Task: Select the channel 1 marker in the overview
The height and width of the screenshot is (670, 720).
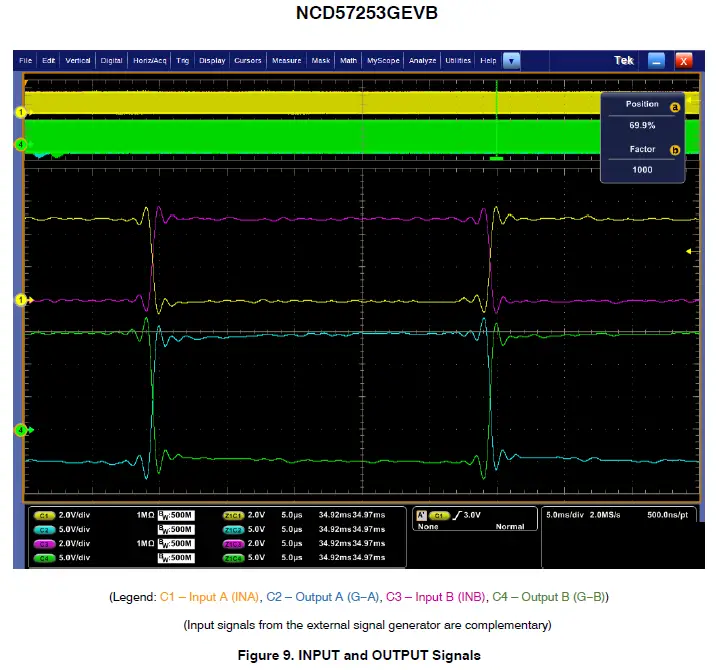Action: click(21, 112)
